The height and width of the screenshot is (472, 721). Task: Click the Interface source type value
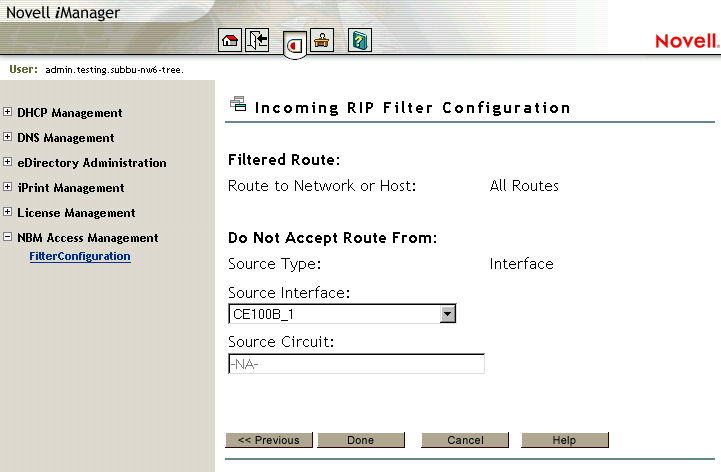pyautogui.click(x=521, y=264)
